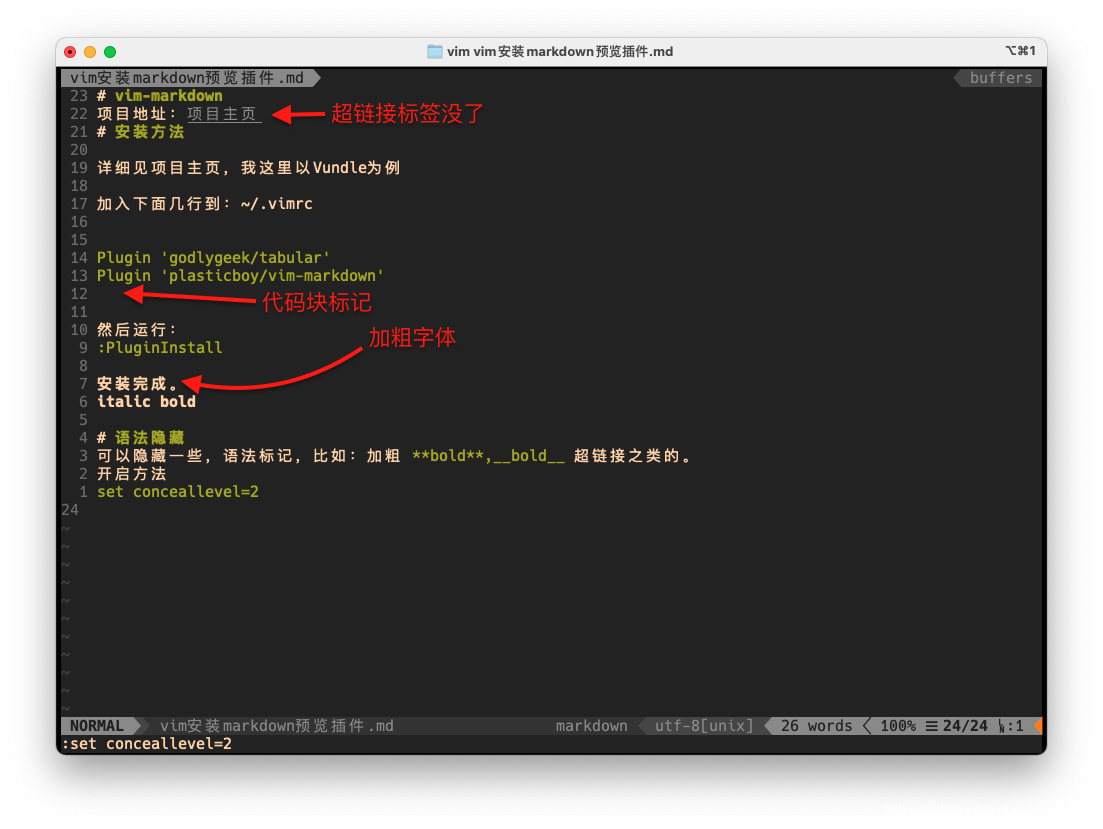Click the 'set conceallevel=2' line in the document

(178, 492)
